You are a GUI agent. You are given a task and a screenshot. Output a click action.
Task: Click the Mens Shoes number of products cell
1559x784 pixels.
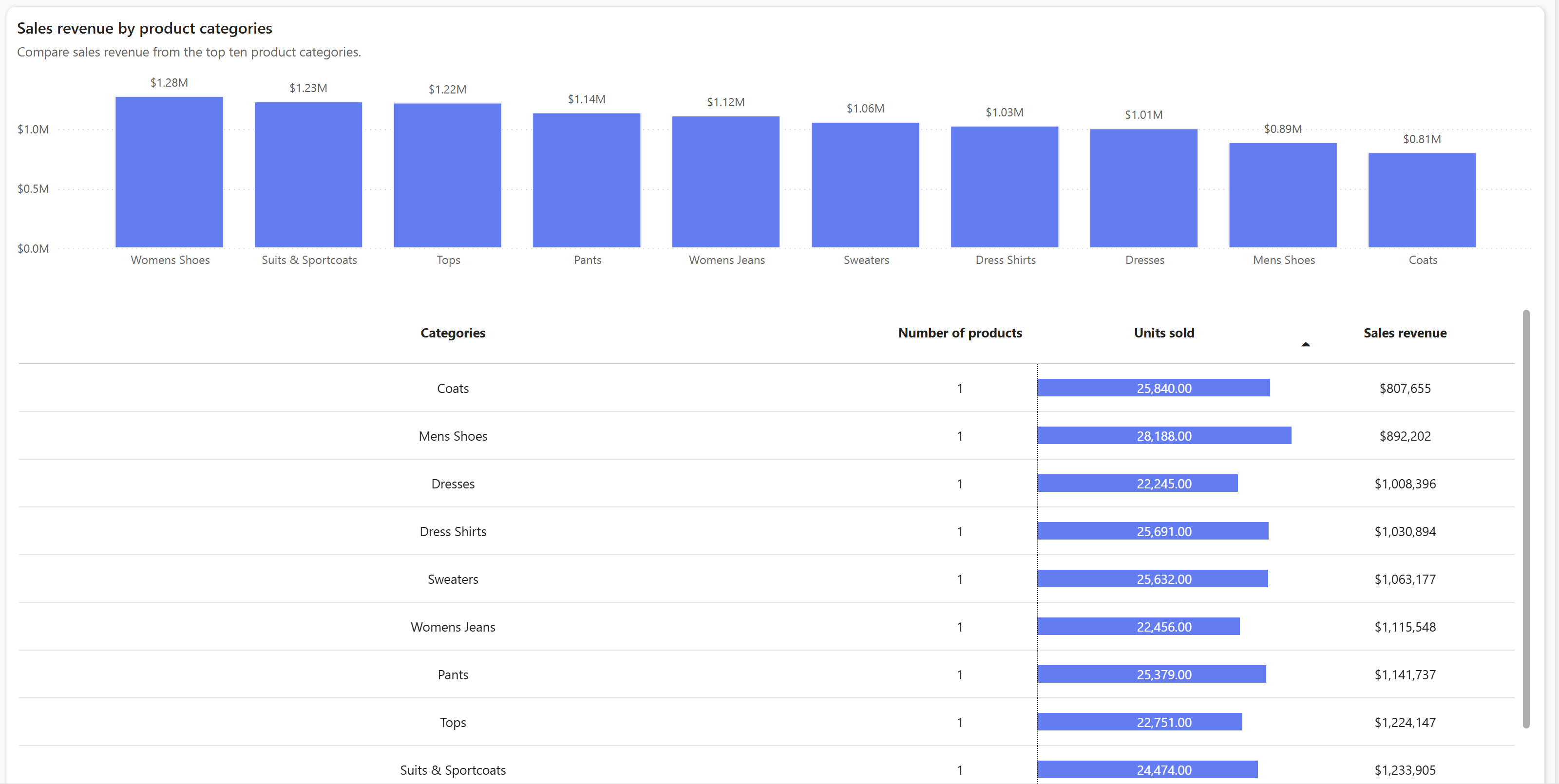point(960,436)
